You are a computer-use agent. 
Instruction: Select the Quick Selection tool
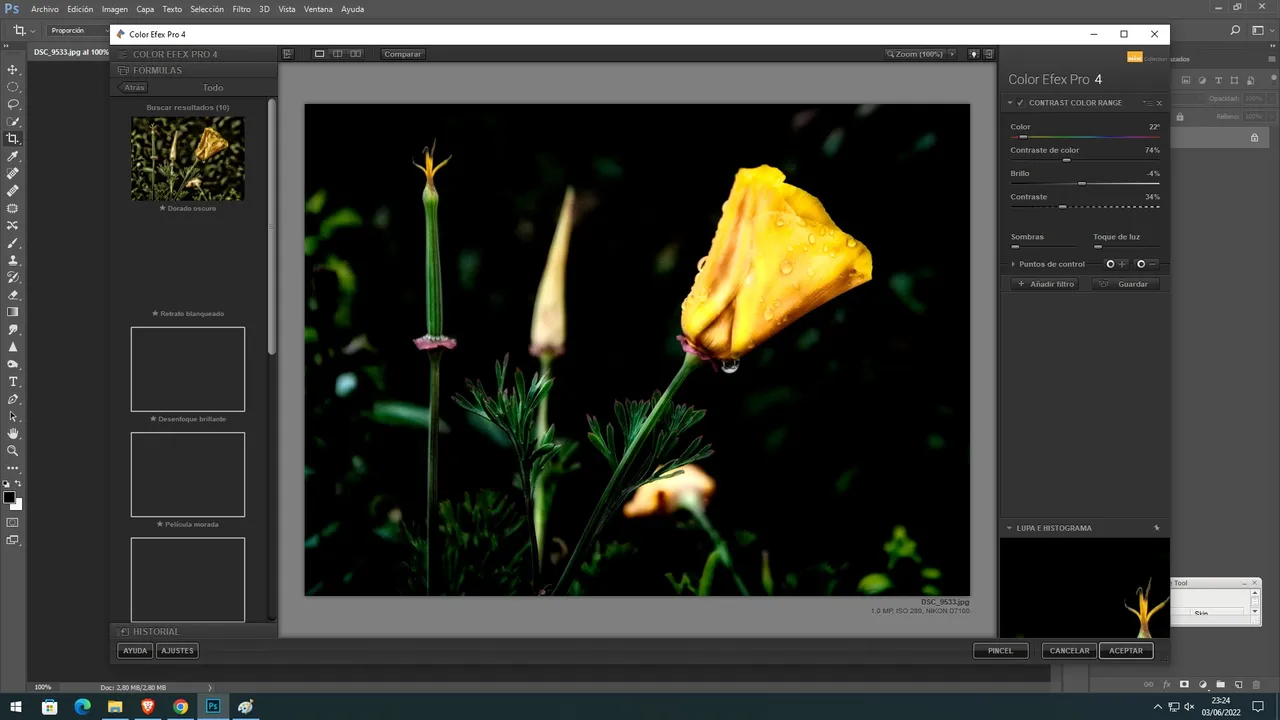[x=13, y=122]
